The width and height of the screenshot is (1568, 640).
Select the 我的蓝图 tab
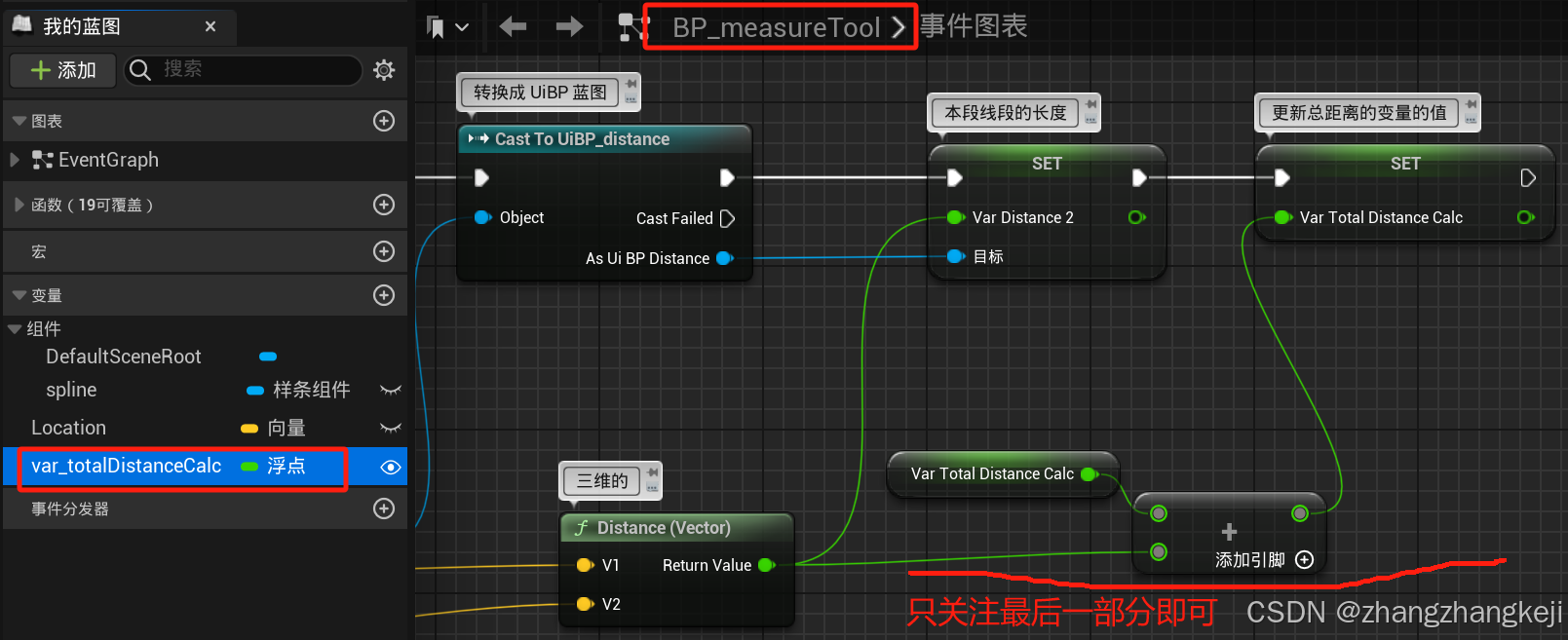[82, 26]
